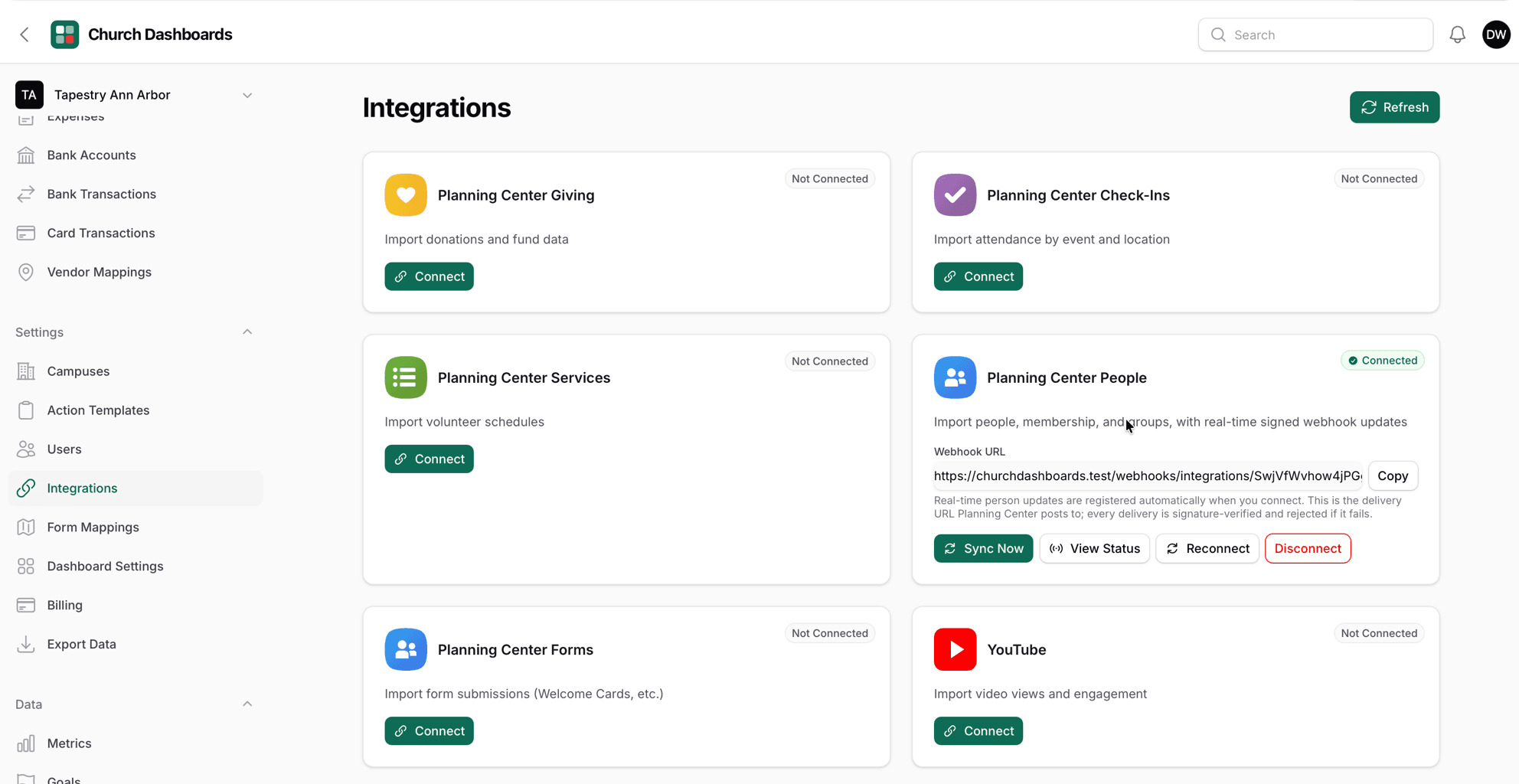
Task: Disconnect Planning Center People
Action: pyautogui.click(x=1308, y=549)
